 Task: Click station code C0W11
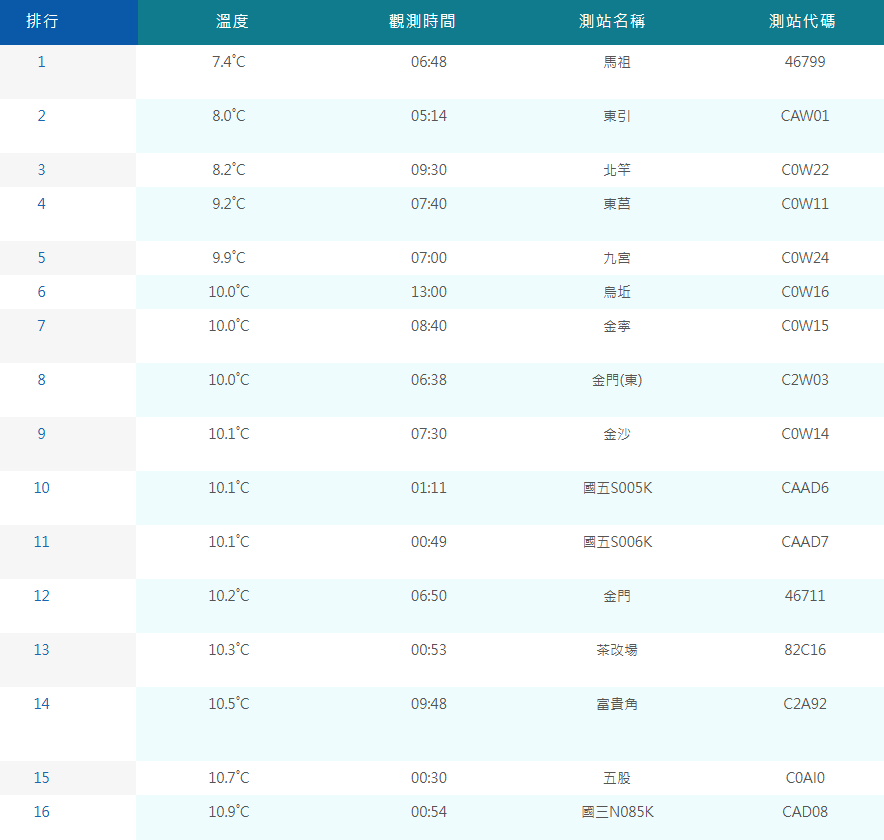pos(805,204)
